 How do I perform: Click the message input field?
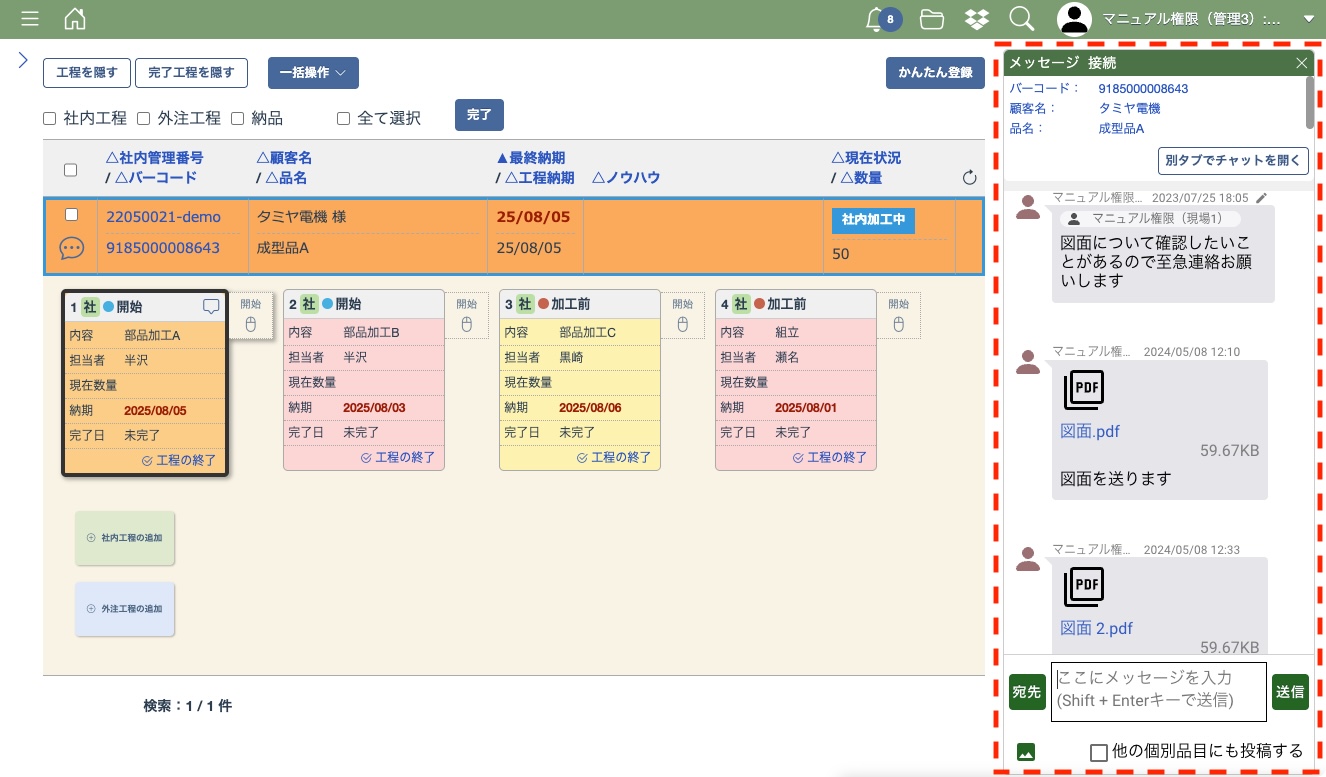pyautogui.click(x=1158, y=691)
